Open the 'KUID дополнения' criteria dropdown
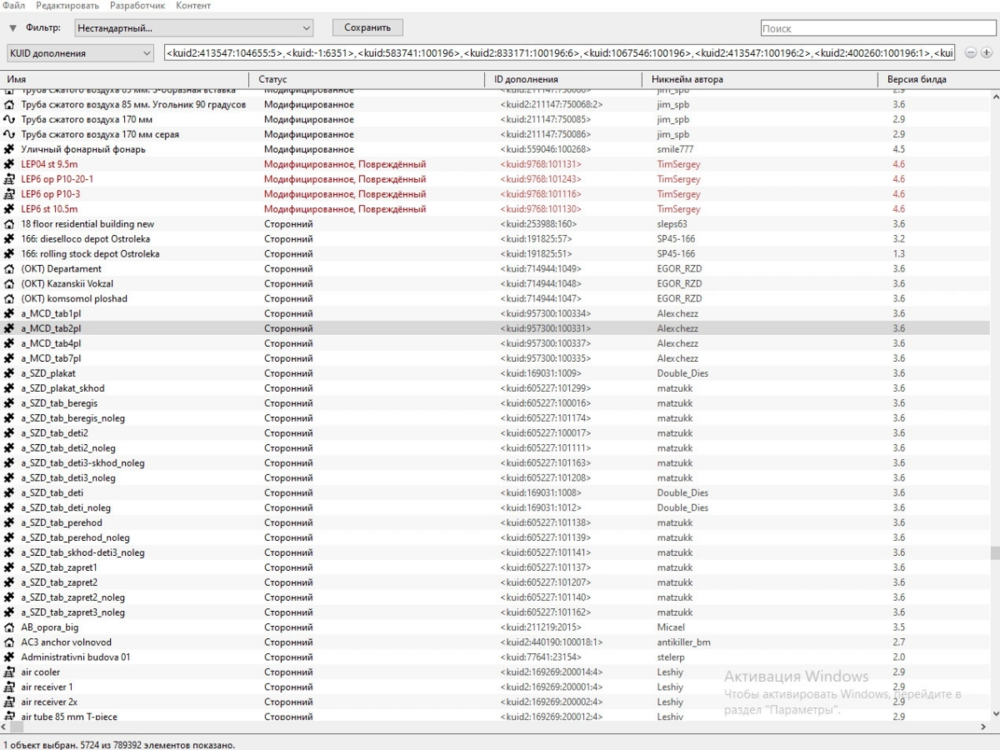This screenshot has height=750, width=1000. pos(80,53)
